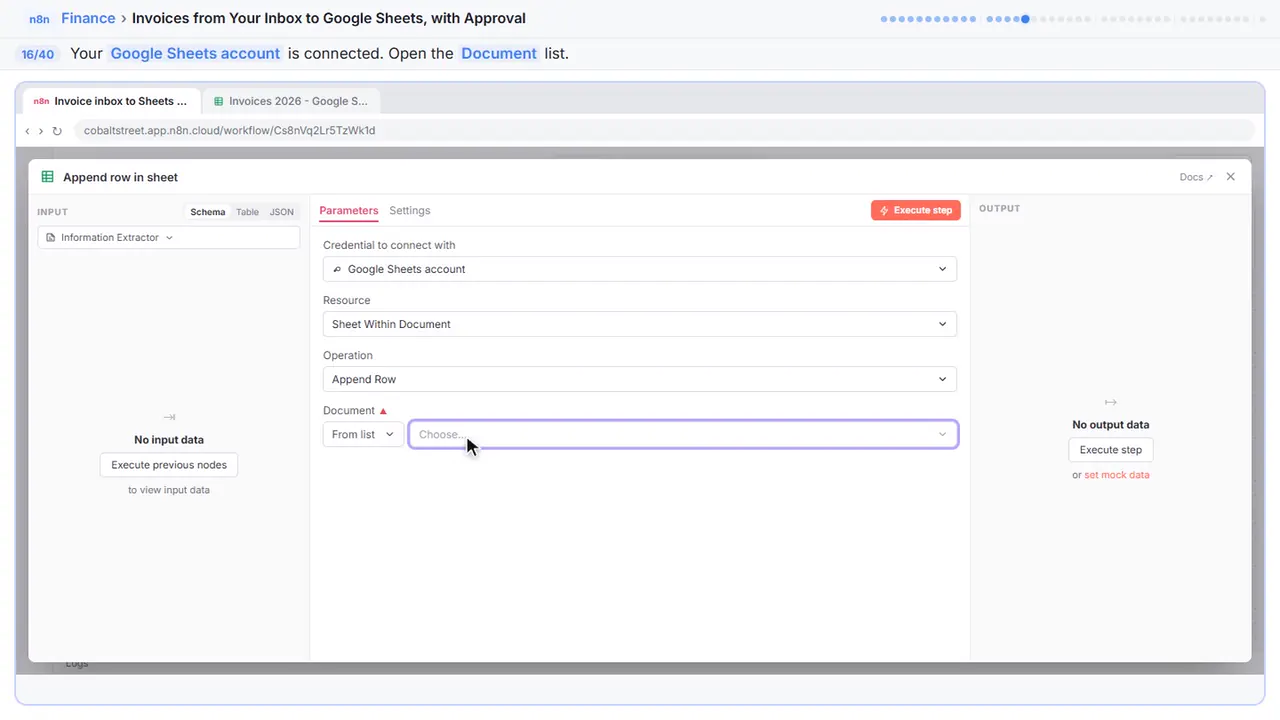Click the no input data arrow icon
The height and width of the screenshot is (720, 1280).
coord(169,417)
